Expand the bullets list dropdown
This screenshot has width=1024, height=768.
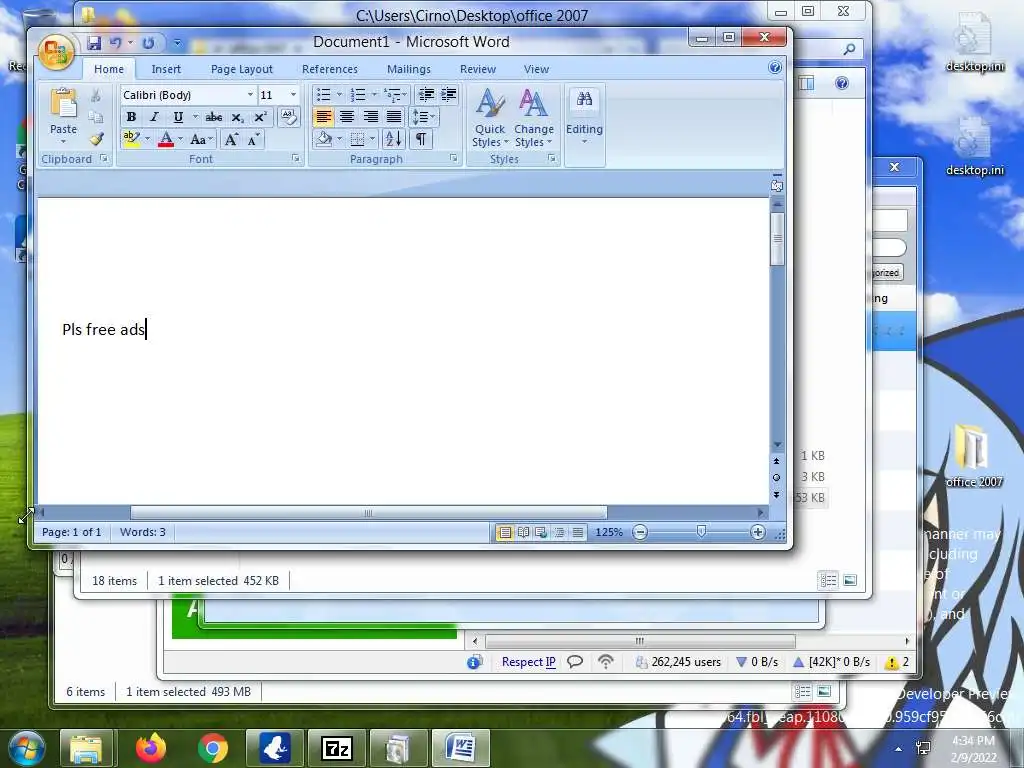point(339,95)
